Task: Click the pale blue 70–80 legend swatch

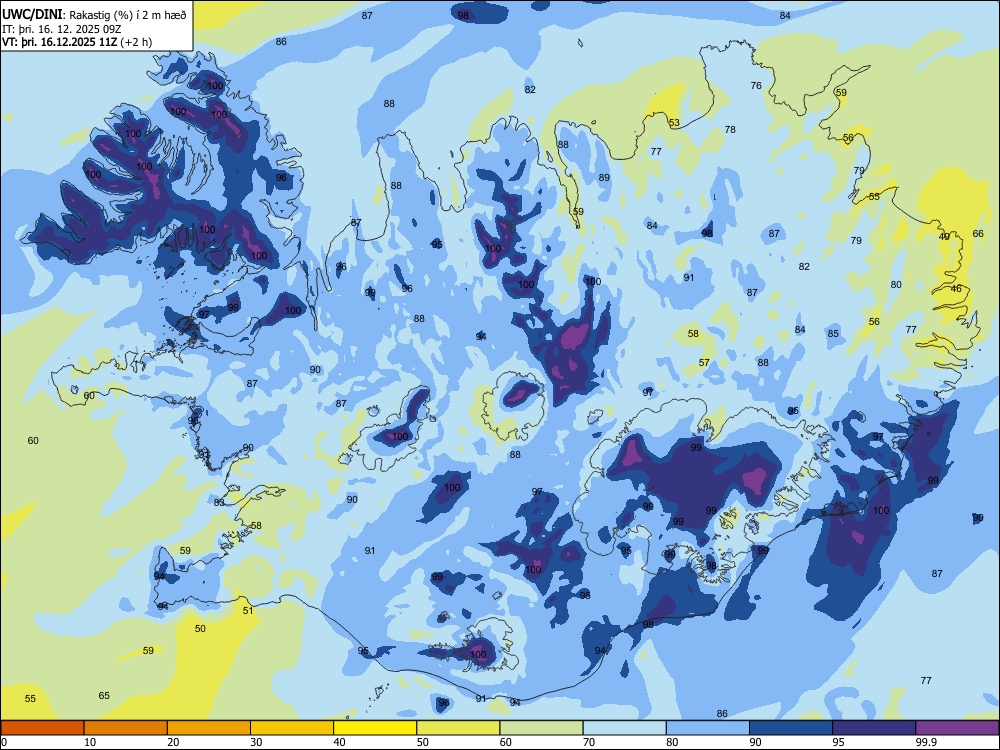Action: [x=624, y=728]
